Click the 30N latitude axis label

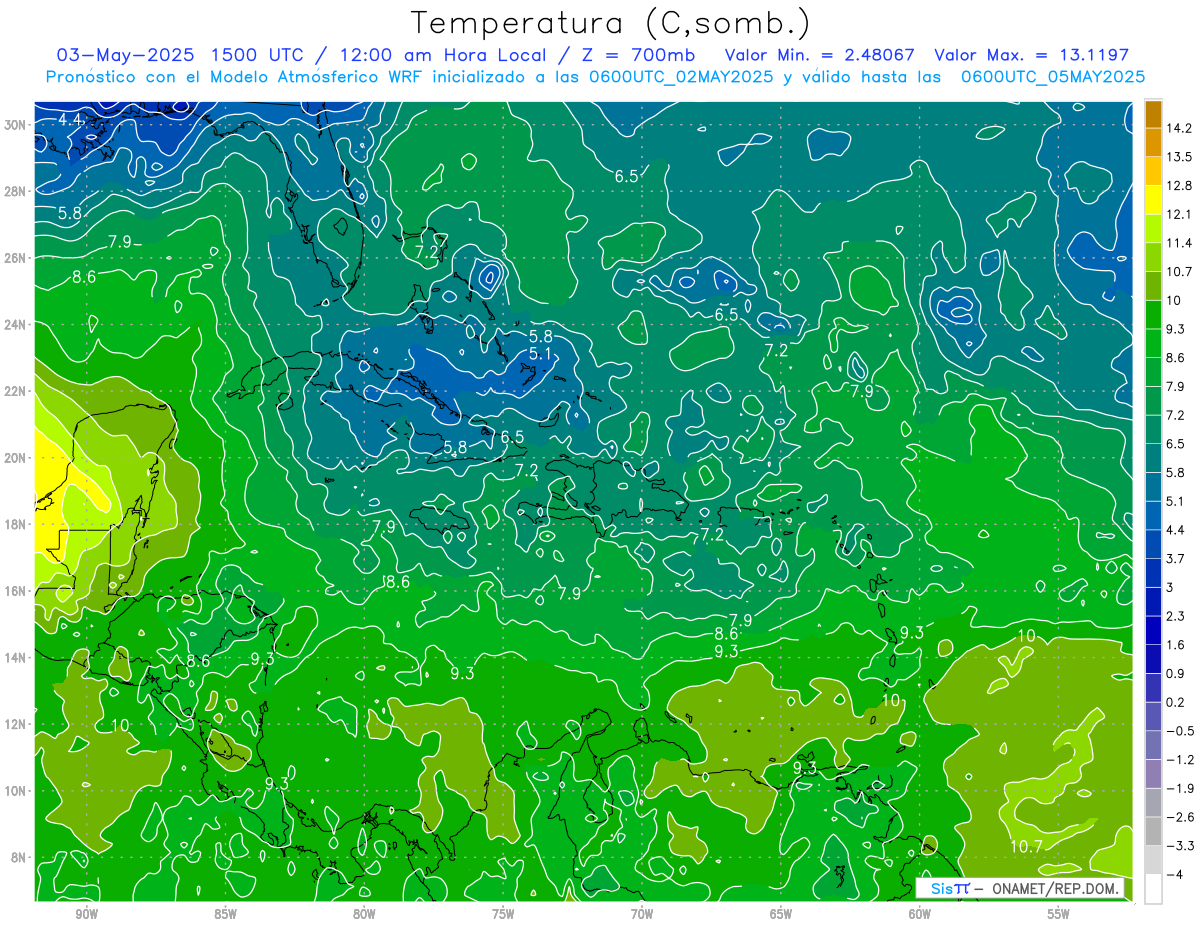16,124
